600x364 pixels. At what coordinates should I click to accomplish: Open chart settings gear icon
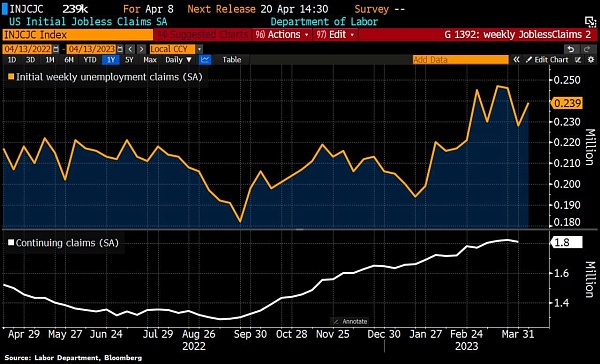point(591,60)
